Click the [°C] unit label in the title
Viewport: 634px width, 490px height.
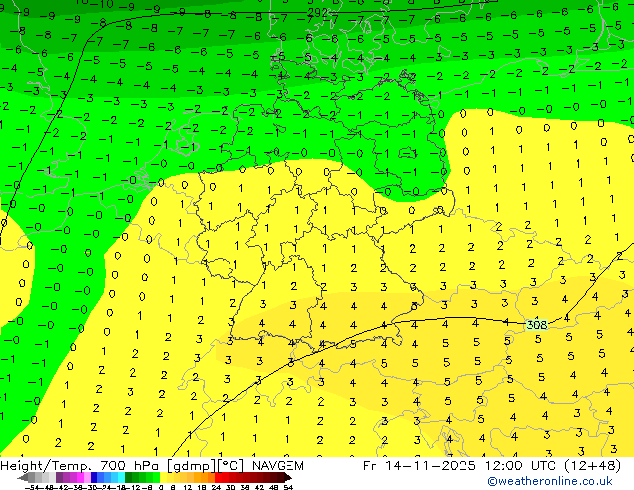click(x=231, y=466)
